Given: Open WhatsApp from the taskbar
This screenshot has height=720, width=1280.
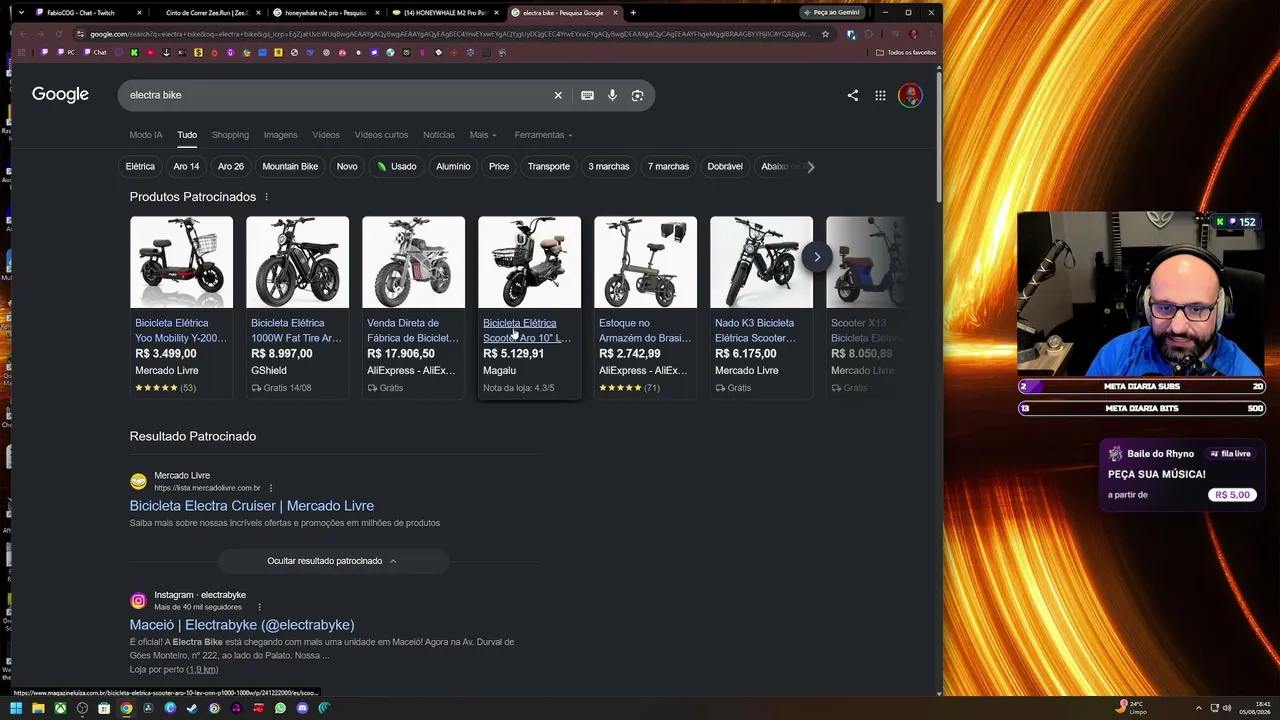Looking at the screenshot, I should point(280,708).
